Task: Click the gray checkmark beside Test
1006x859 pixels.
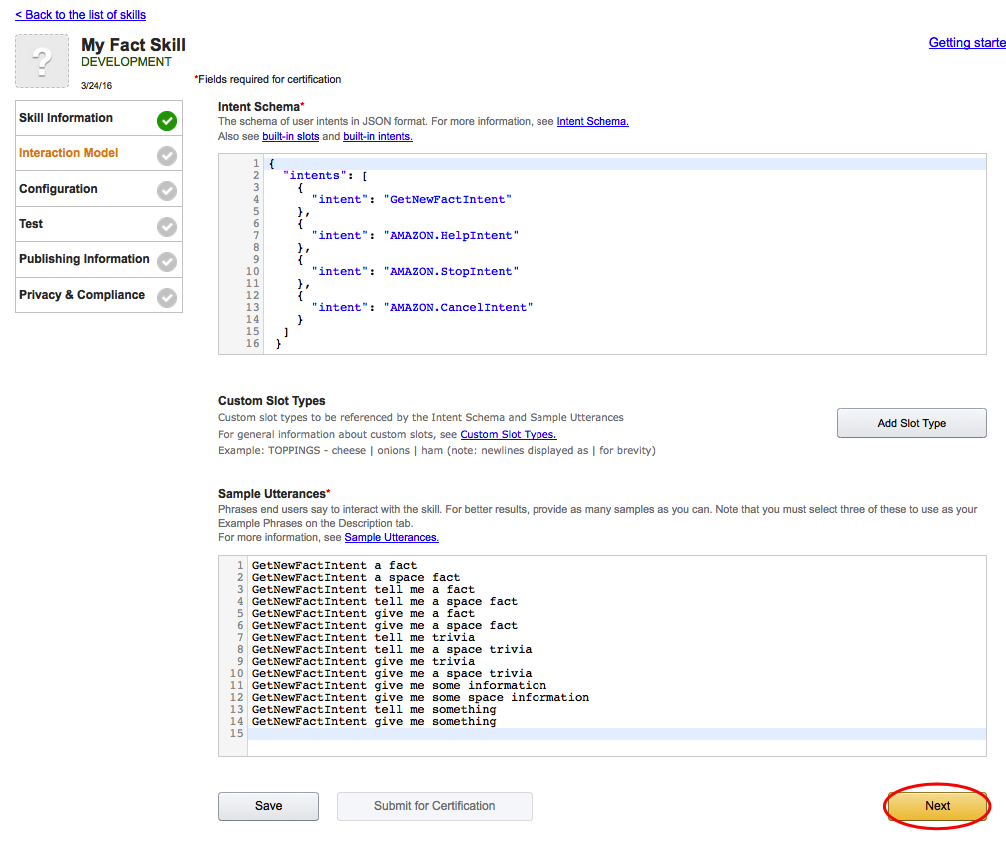Action: (x=167, y=227)
